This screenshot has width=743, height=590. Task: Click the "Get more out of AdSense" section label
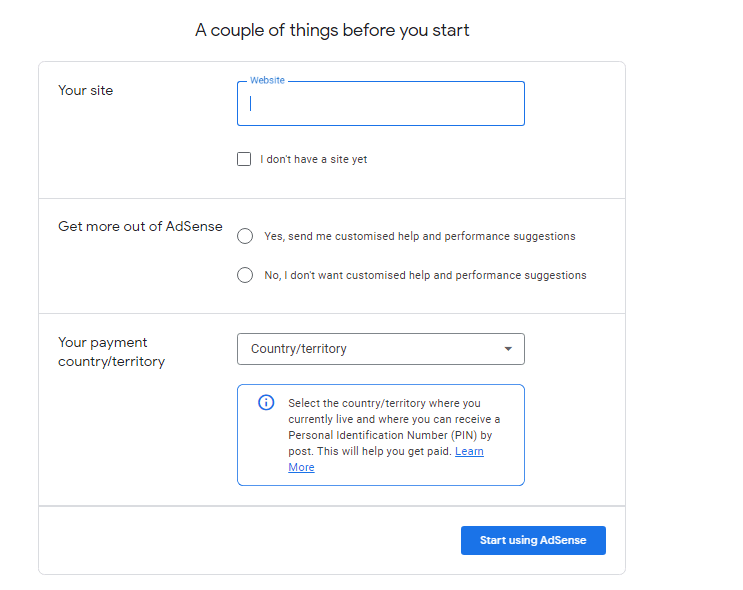coord(140,227)
